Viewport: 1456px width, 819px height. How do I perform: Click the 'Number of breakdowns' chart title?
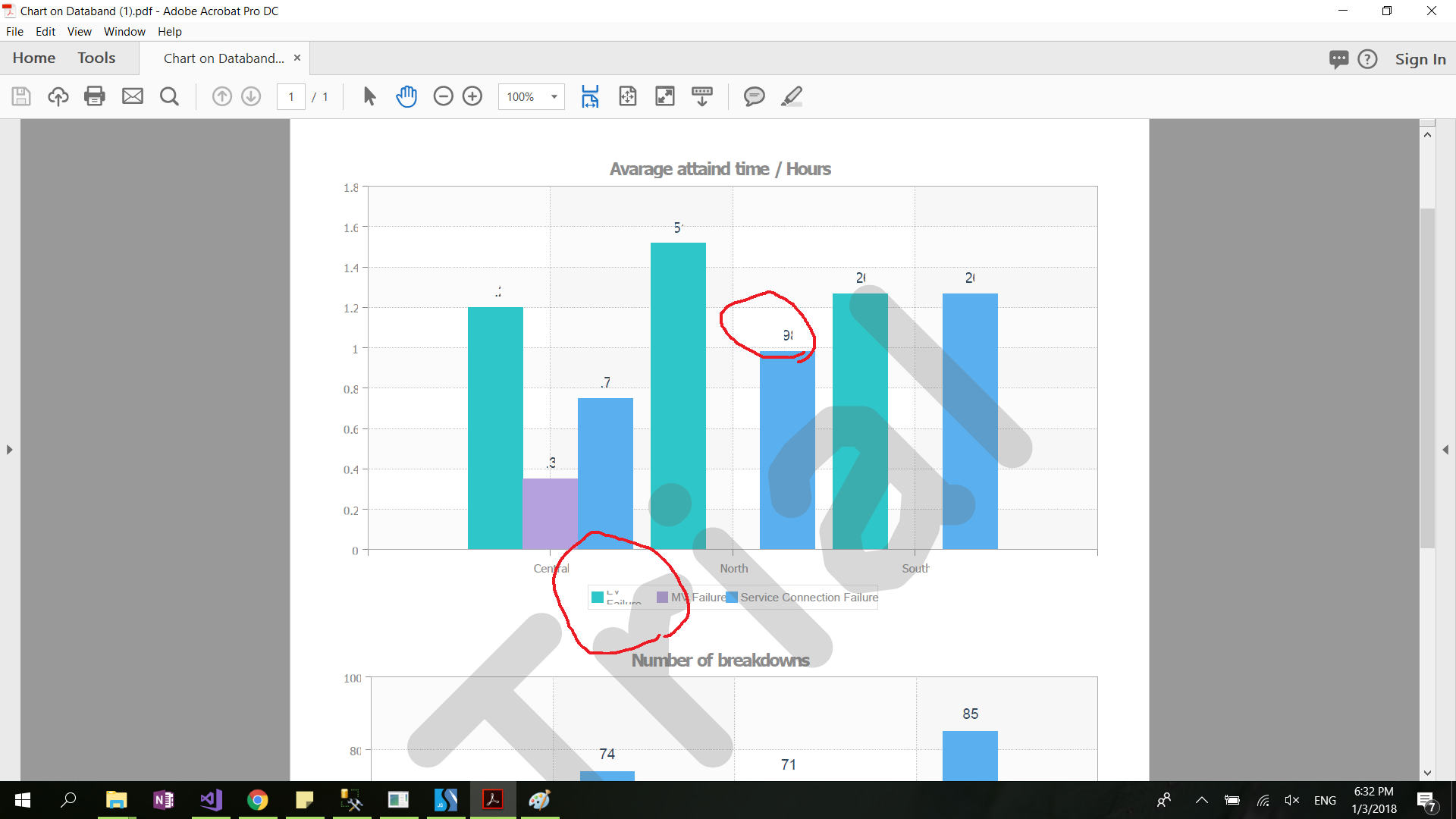[720, 660]
